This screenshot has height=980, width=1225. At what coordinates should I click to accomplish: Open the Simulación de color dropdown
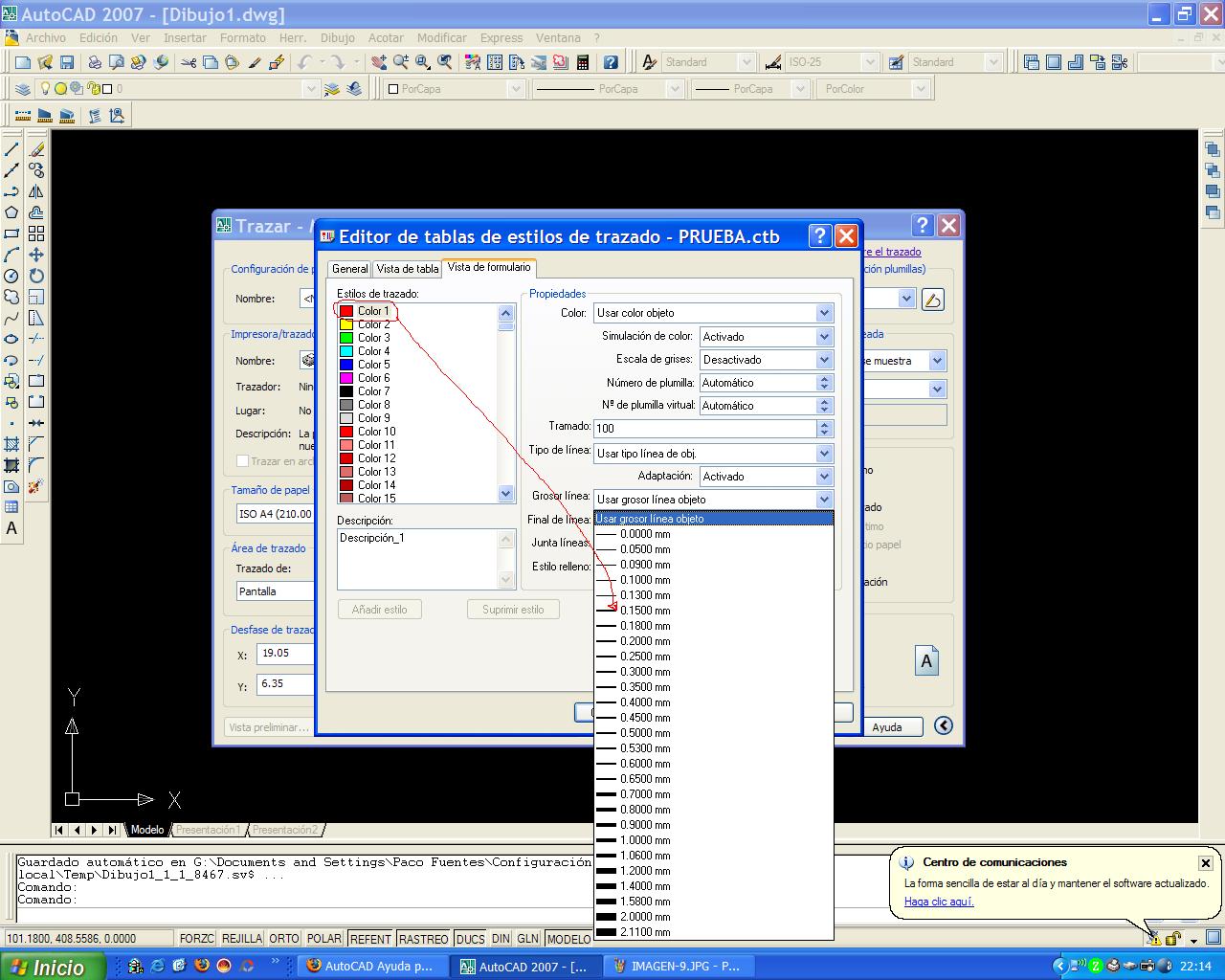[x=824, y=337]
